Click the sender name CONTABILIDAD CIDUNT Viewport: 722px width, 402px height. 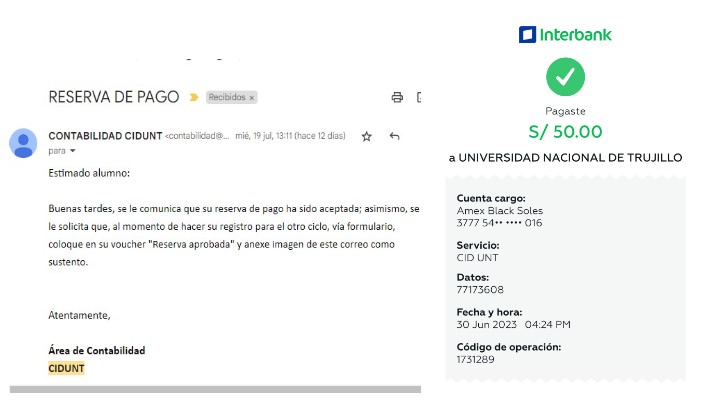point(105,136)
